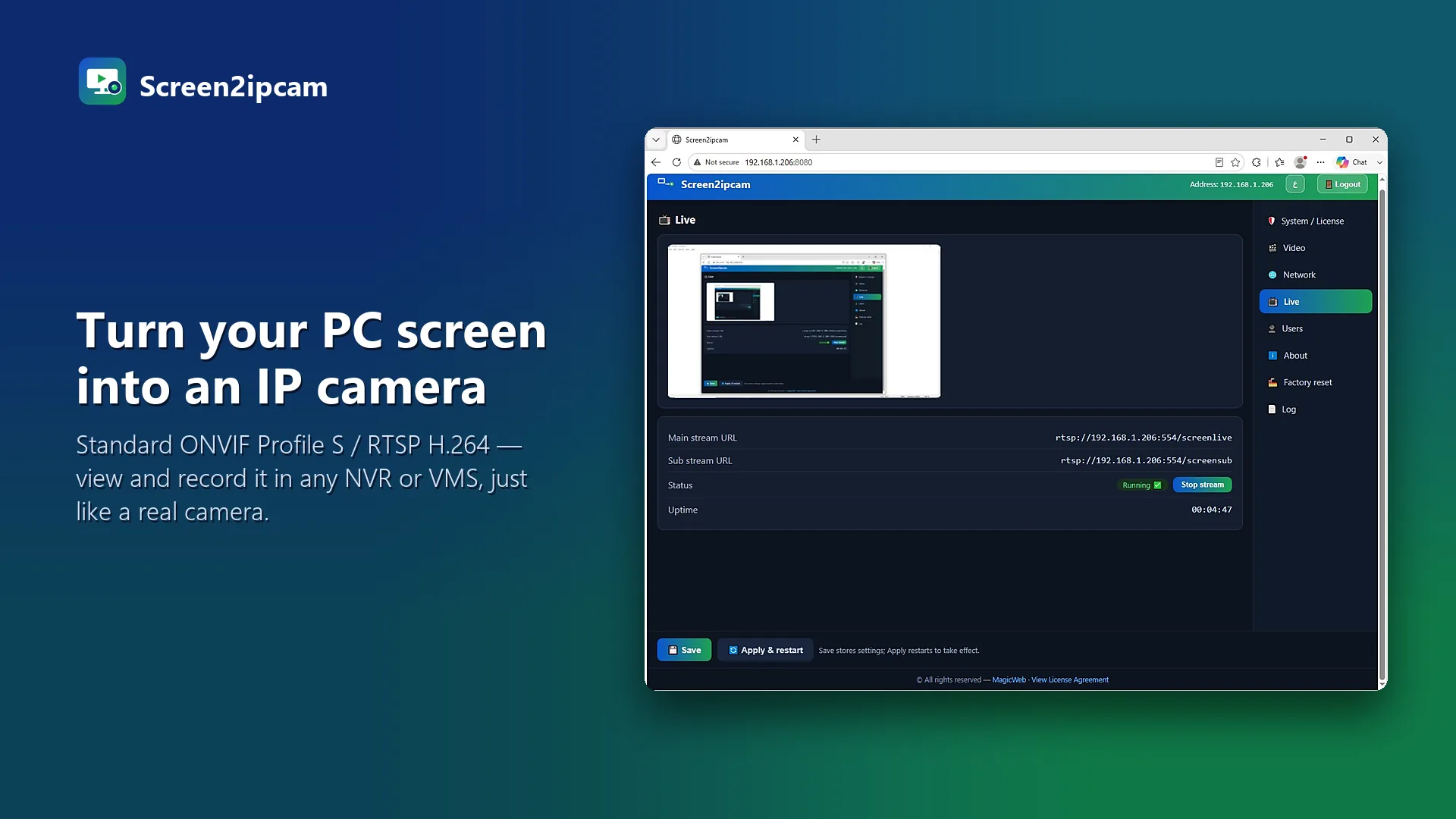The height and width of the screenshot is (819, 1456).
Task: Open the browser profile avatar
Action: 1301,162
